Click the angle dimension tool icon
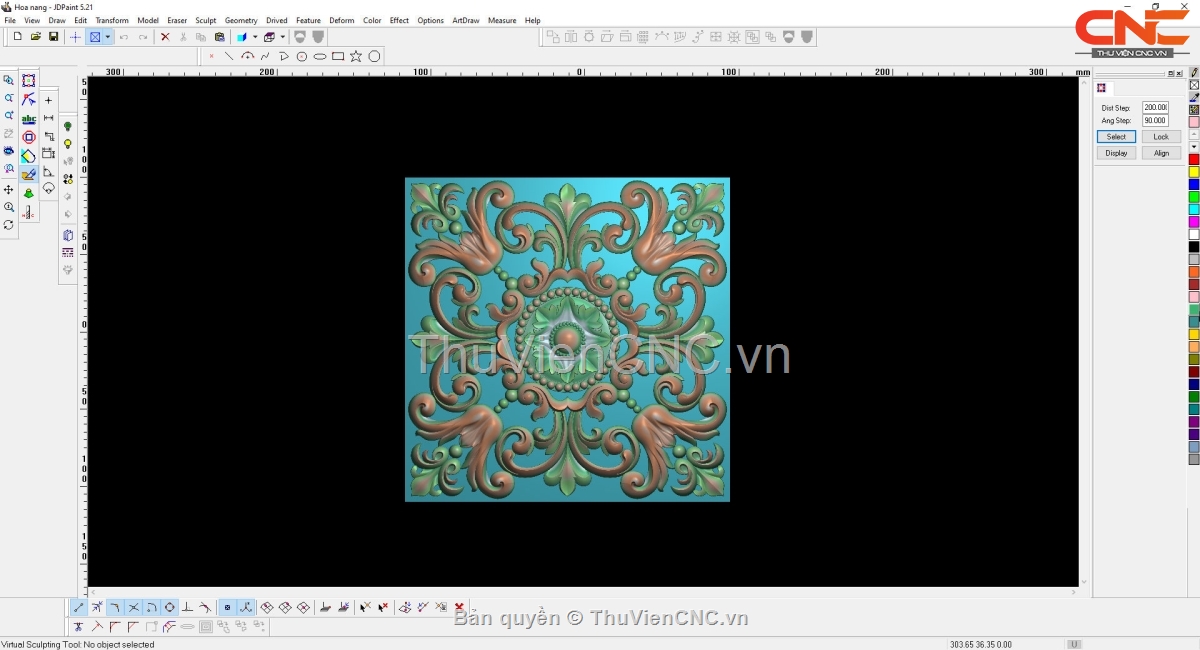This screenshot has height=650, width=1200. pos(48,172)
